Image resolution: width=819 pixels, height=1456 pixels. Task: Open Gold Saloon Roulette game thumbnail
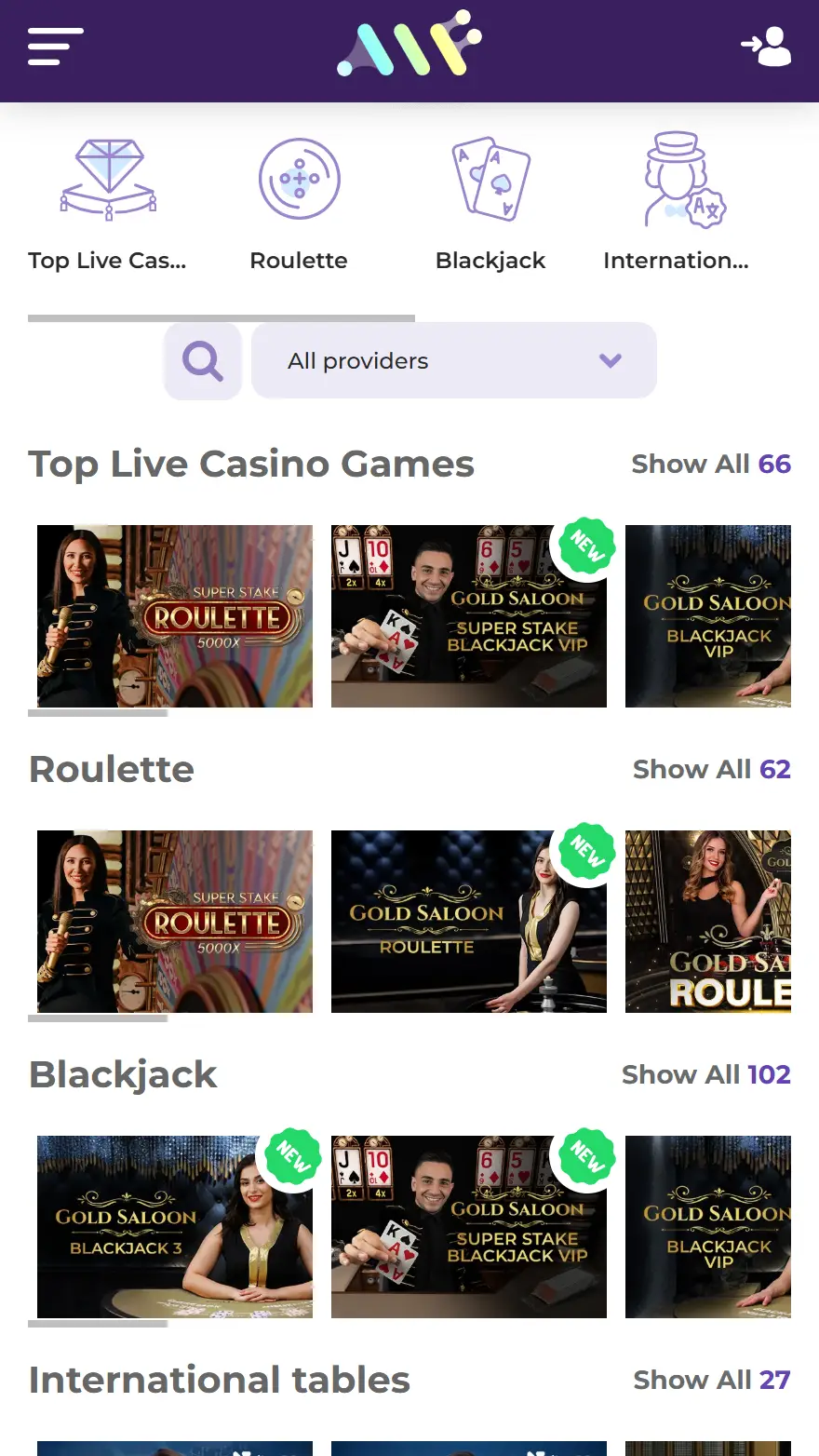[469, 921]
